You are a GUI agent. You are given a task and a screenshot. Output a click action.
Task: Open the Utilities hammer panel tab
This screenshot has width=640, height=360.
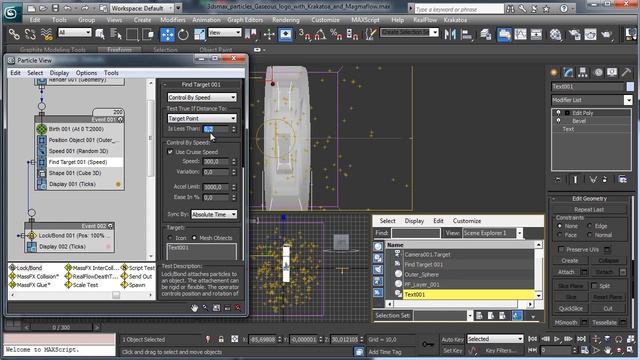(626, 73)
